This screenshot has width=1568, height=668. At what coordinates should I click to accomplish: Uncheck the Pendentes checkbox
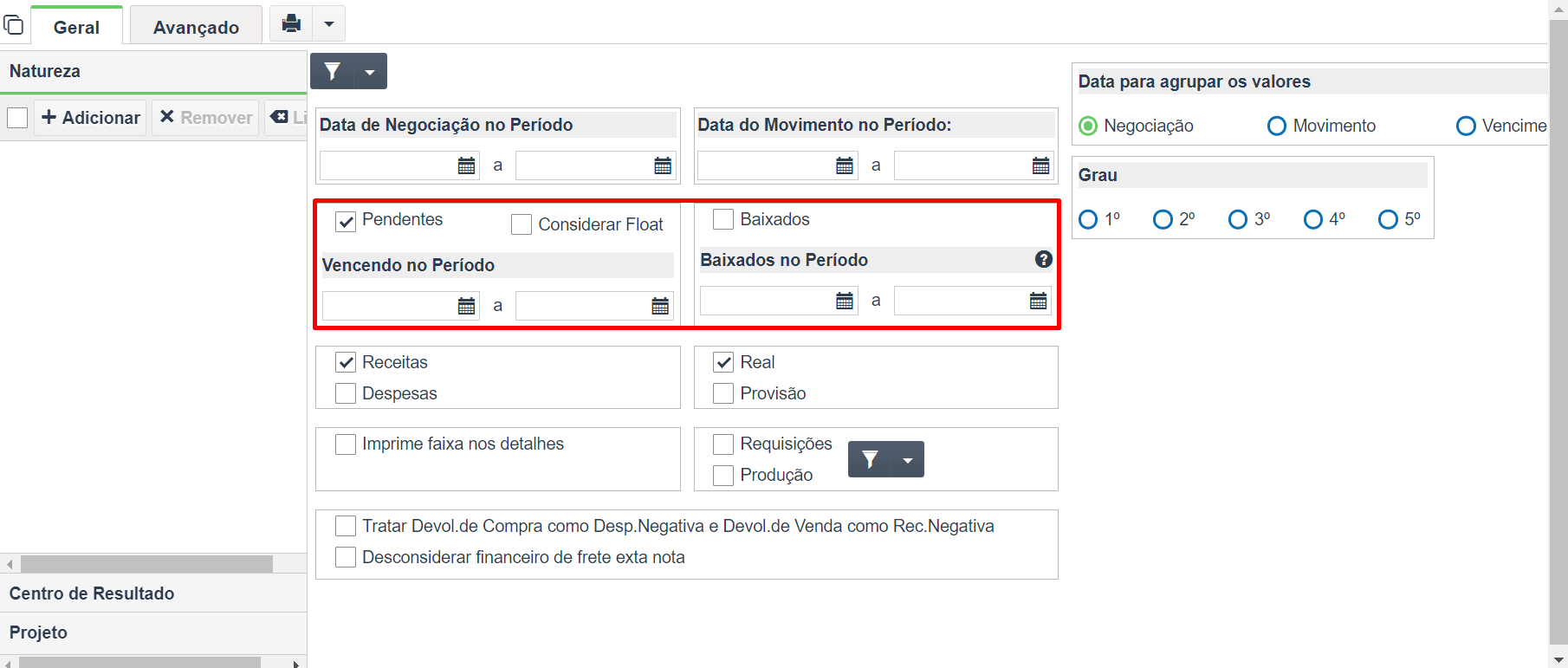click(346, 221)
